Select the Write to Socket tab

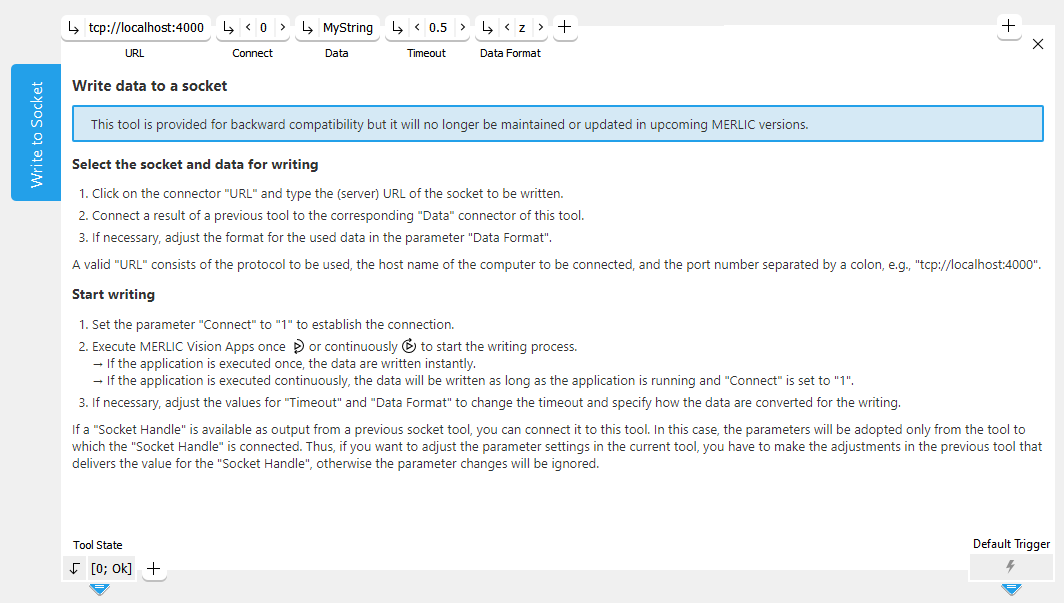point(36,133)
